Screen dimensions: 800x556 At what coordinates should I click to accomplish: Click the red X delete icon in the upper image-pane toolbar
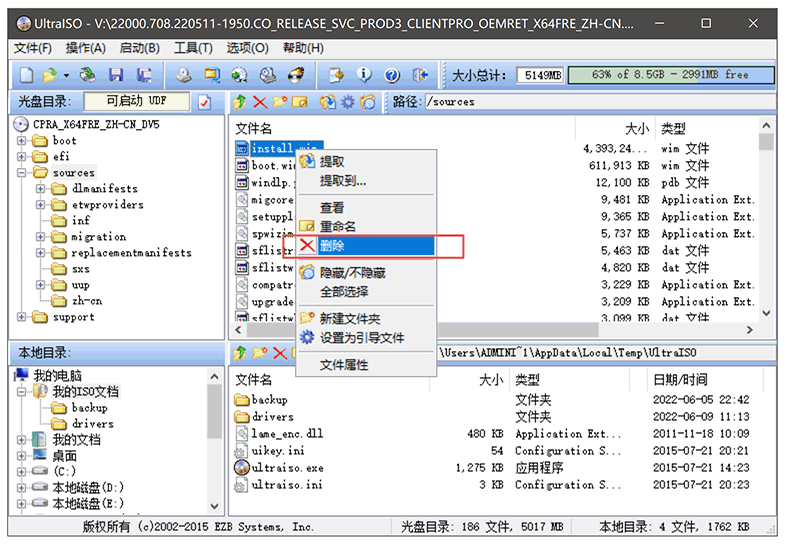pos(260,102)
